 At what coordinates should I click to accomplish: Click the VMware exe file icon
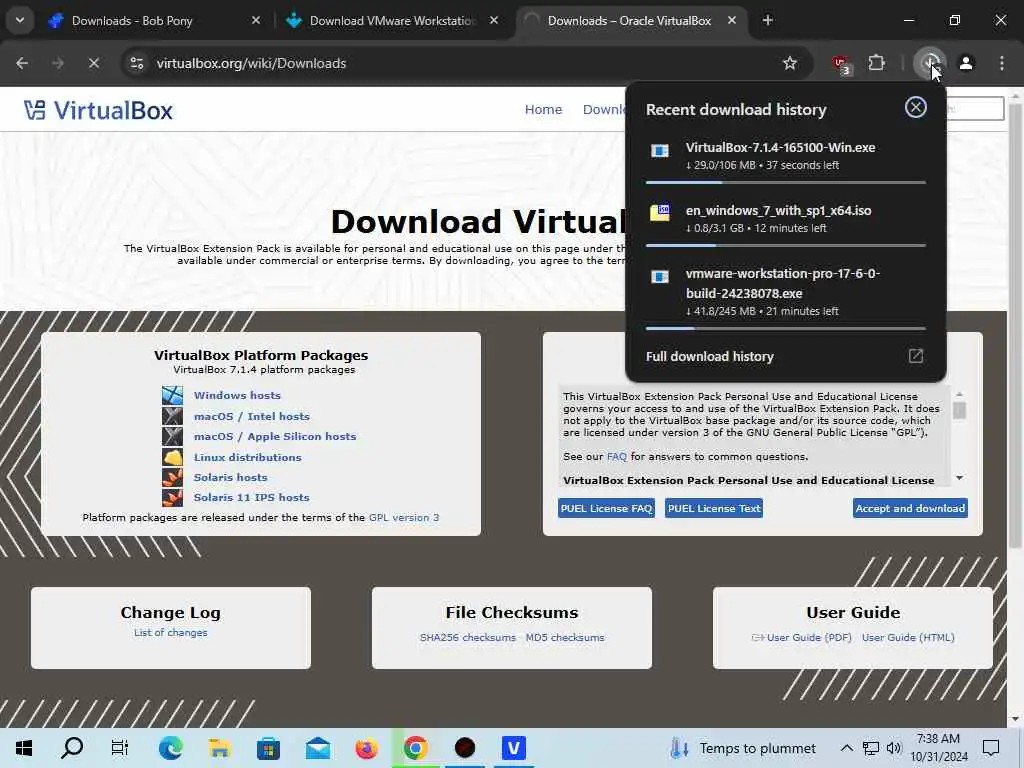[660, 276]
